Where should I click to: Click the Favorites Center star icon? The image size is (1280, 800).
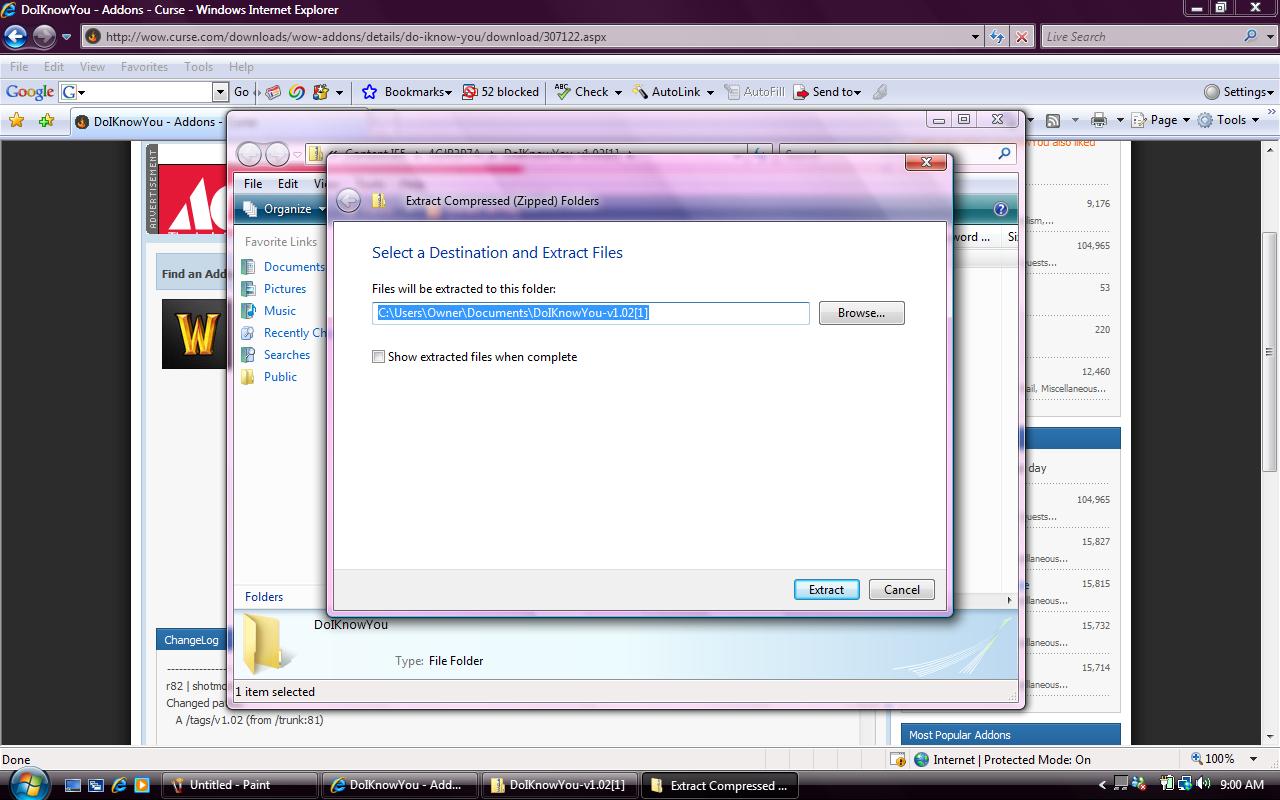tap(16, 121)
